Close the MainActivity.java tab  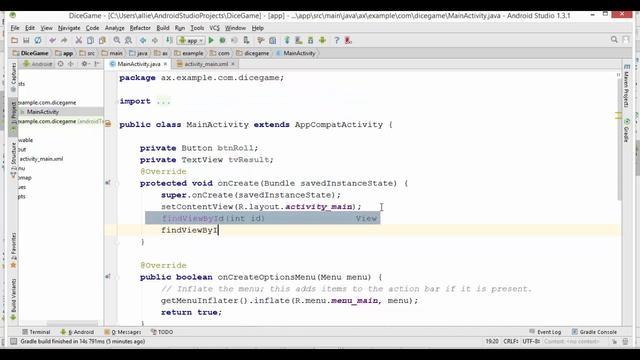(x=165, y=64)
